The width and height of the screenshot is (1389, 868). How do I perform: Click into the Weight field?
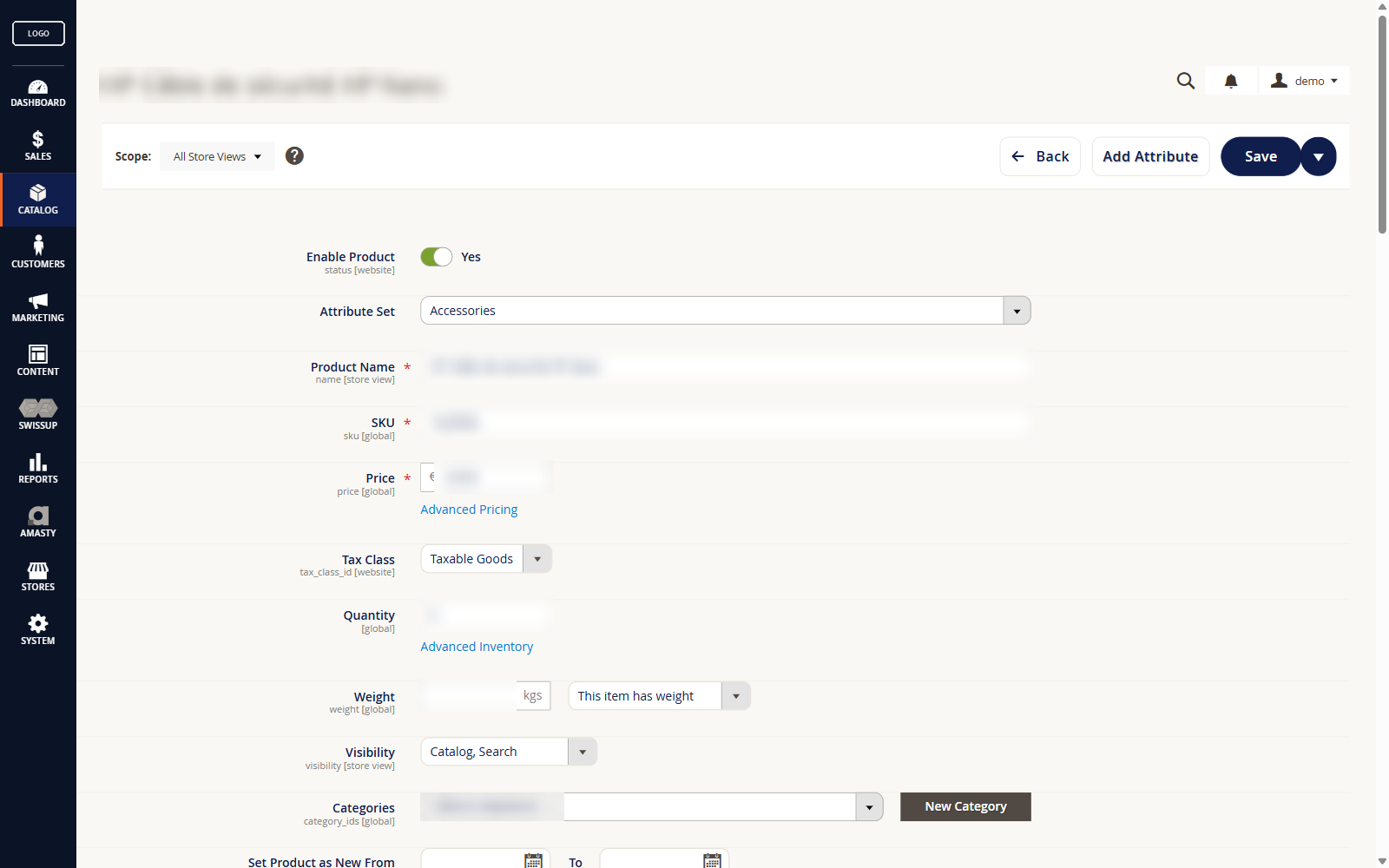(469, 696)
